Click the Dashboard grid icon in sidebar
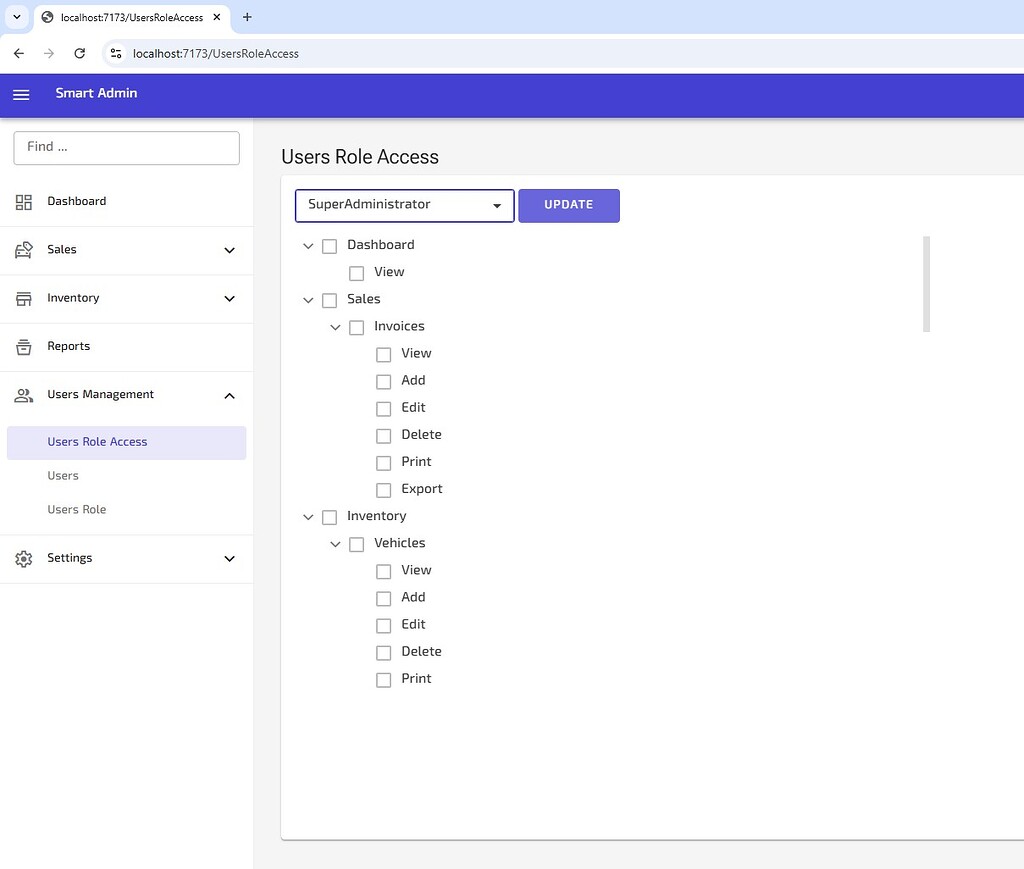This screenshot has width=1024, height=869. (x=23, y=201)
